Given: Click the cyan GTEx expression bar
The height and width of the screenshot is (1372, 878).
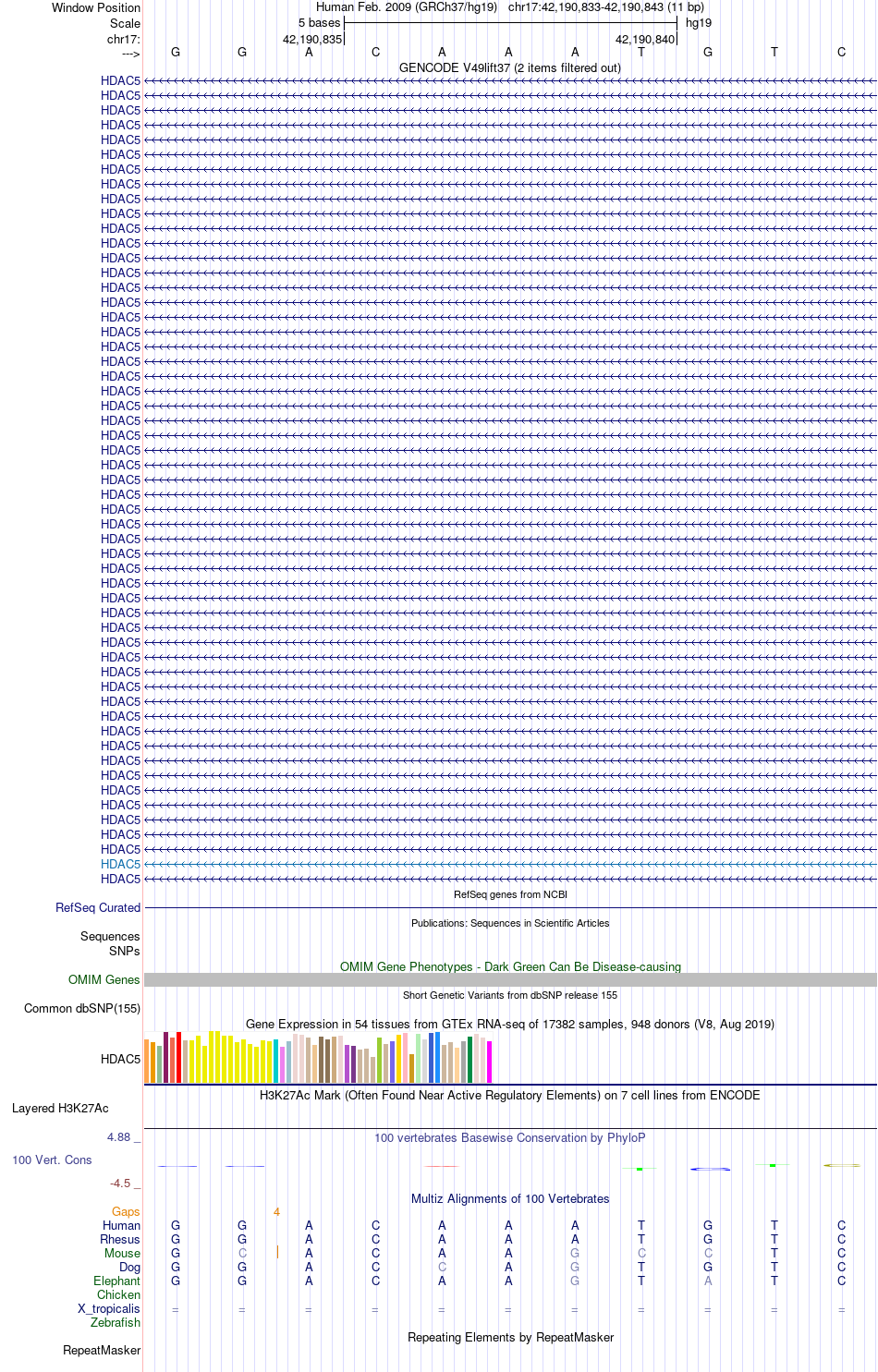Looking at the screenshot, I should [x=275, y=1062].
